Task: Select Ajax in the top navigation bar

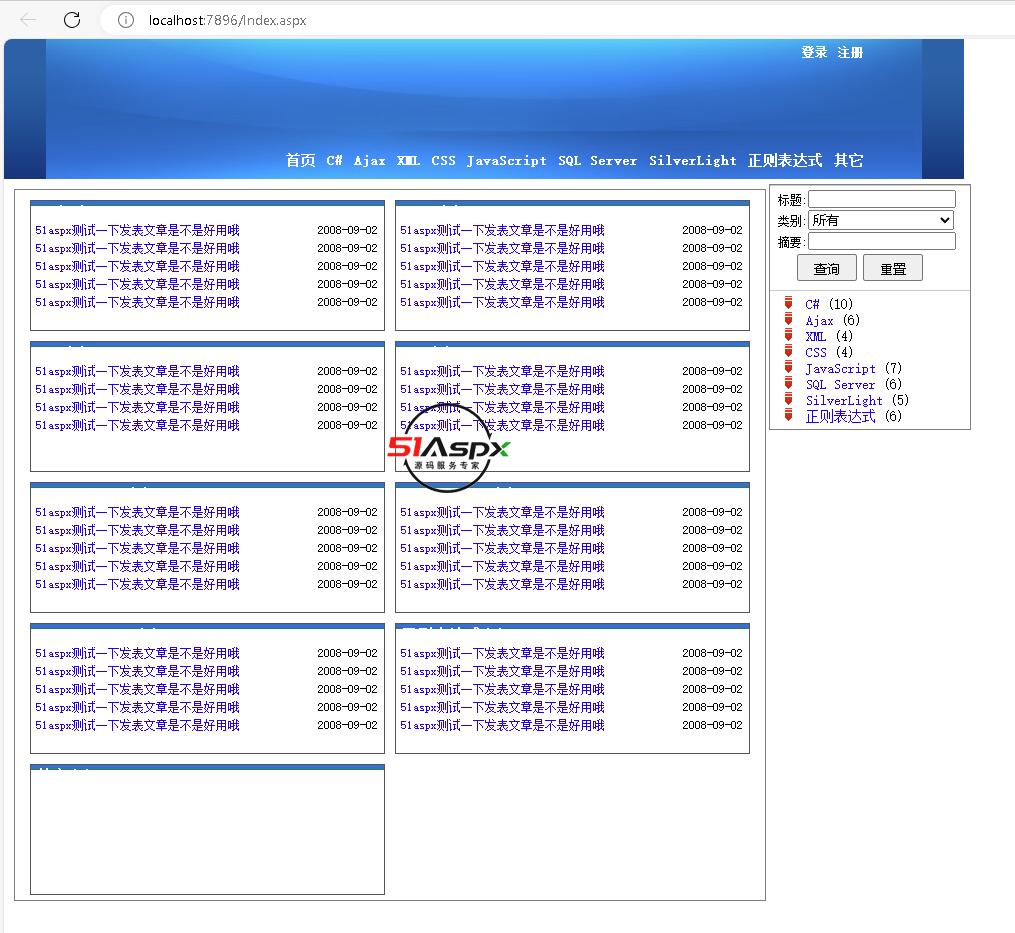Action: tap(370, 160)
